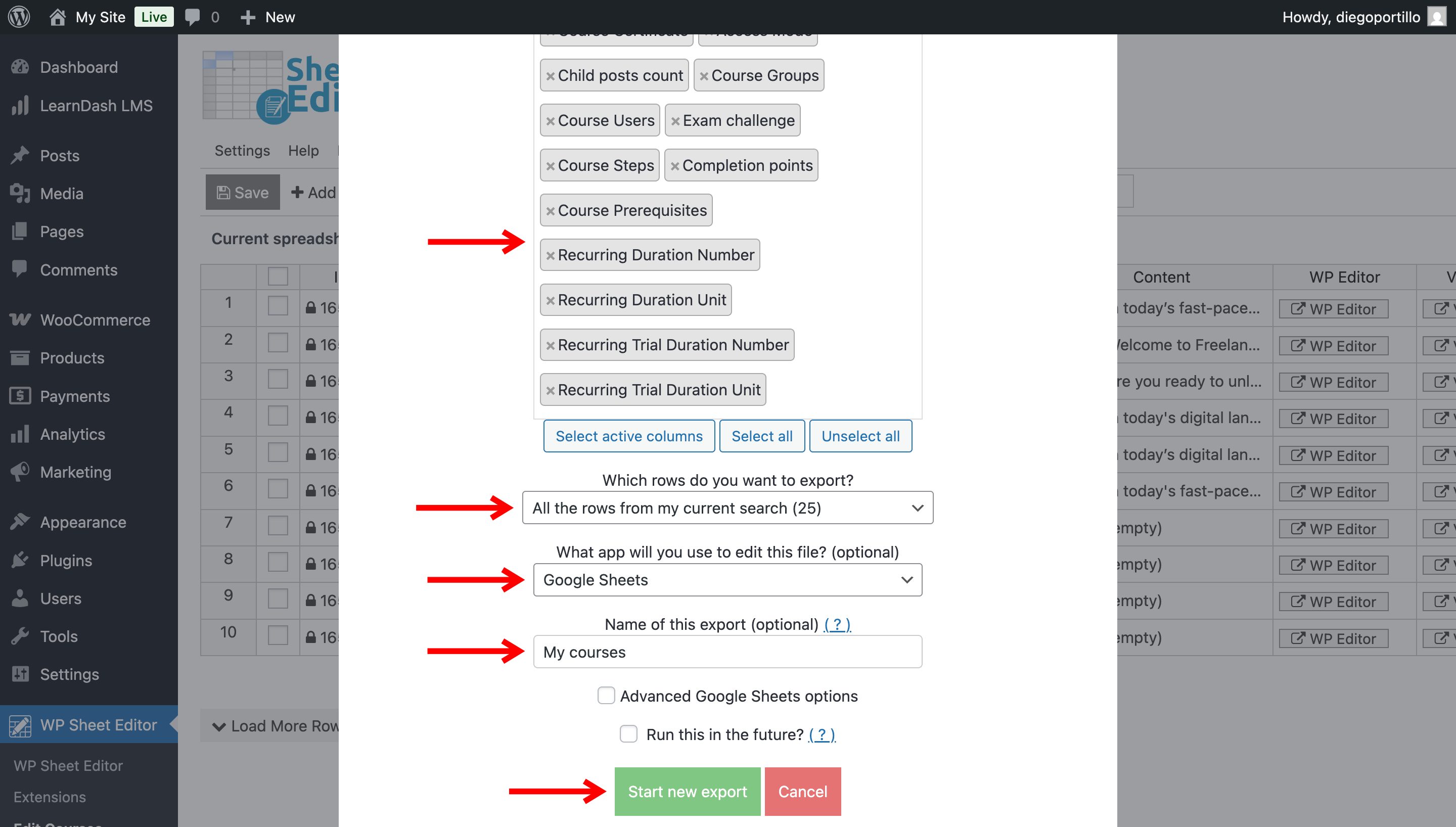Open LearnDash LMS menu
Image resolution: width=1456 pixels, height=827 pixels.
96,106
